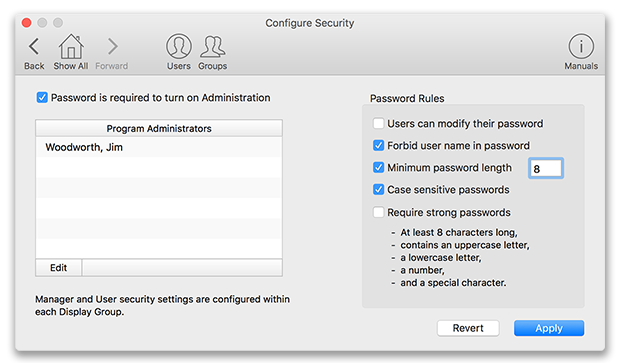Open Show All home icon
Screen dimensions: 619x363
[x=71, y=46]
